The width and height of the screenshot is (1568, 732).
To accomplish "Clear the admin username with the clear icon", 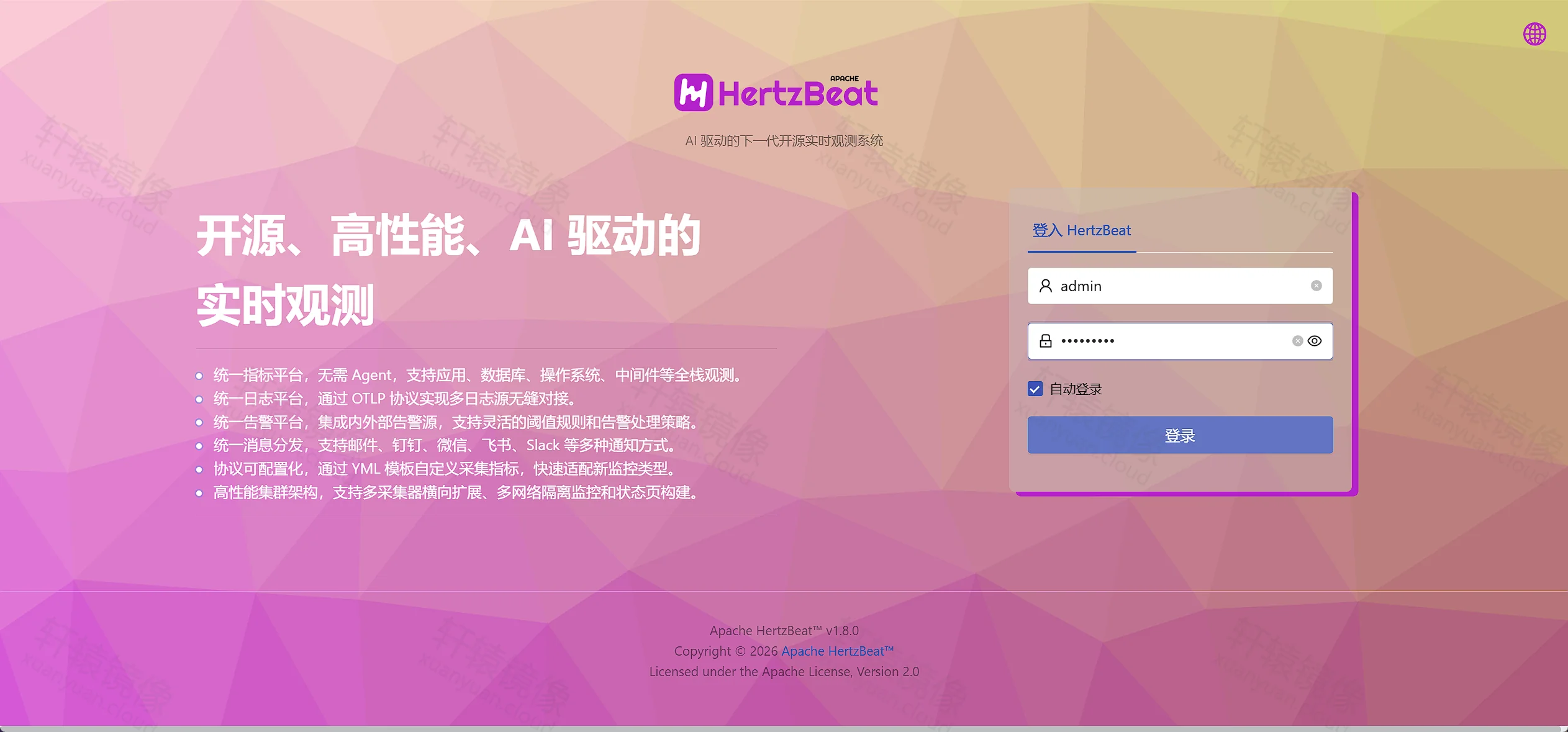I will (1316, 286).
